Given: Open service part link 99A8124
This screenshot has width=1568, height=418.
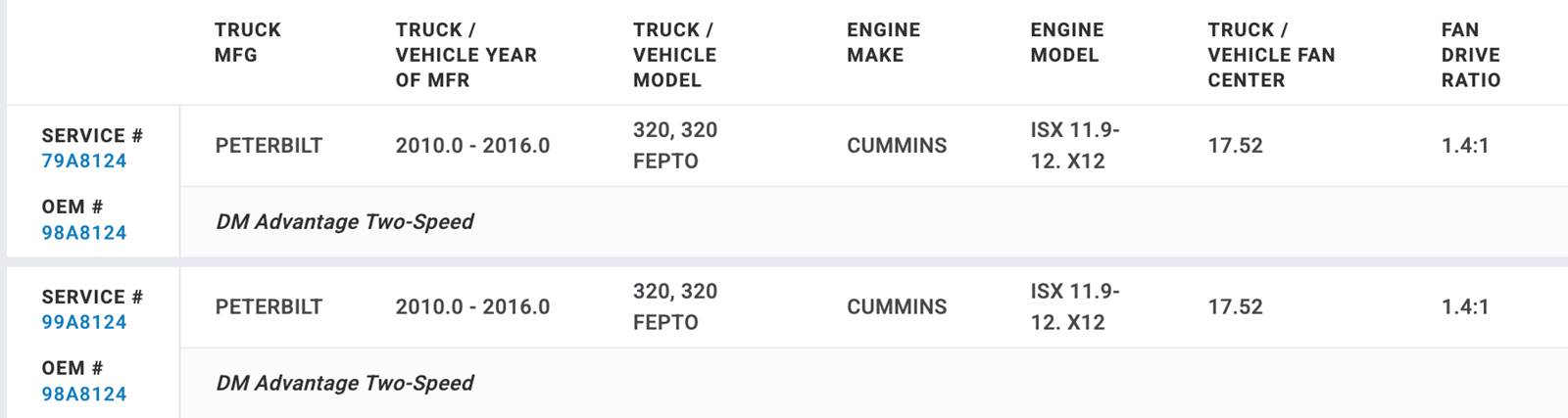Looking at the screenshot, I should (84, 323).
